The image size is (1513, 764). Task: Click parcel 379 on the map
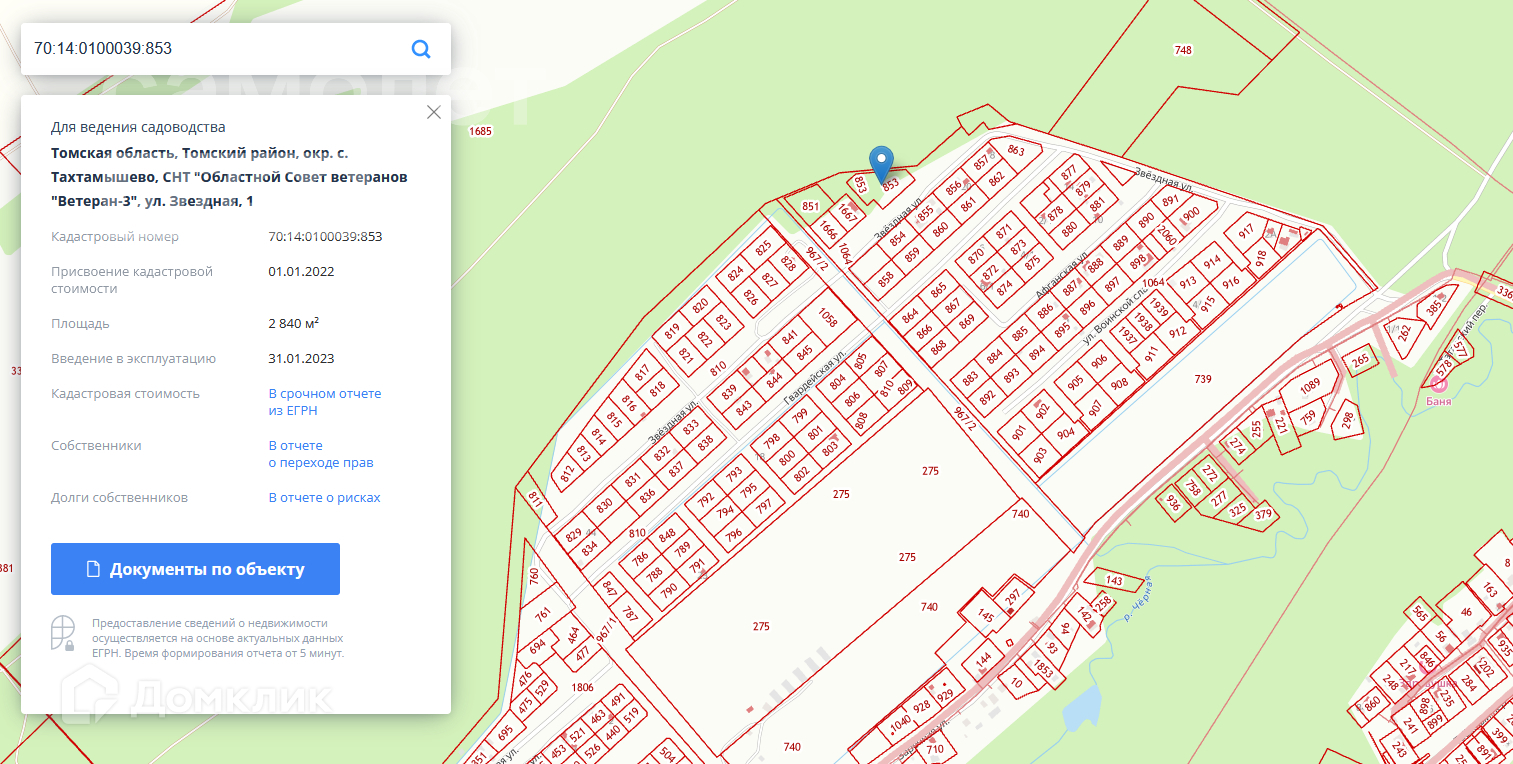[x=1264, y=516]
